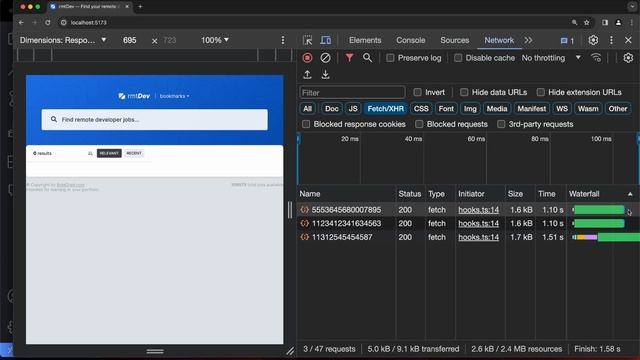Viewport: 640px width, 360px height.
Task: Click the inspect element picker icon
Action: (x=307, y=40)
